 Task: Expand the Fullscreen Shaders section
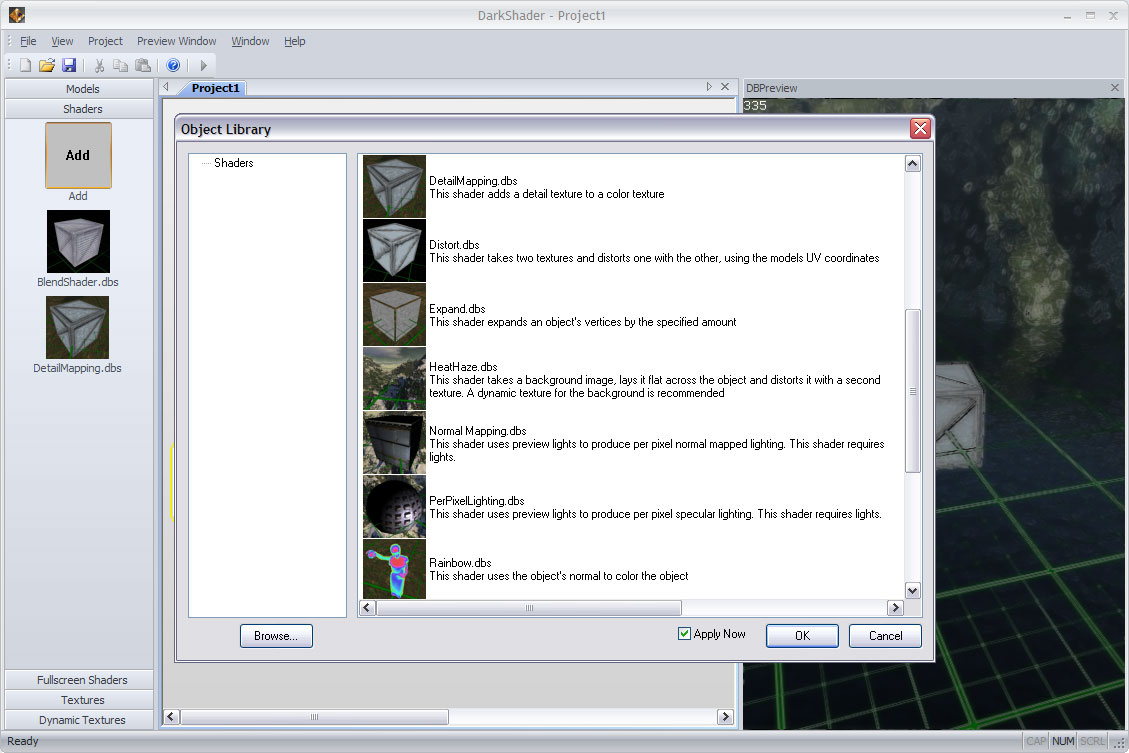[82, 680]
